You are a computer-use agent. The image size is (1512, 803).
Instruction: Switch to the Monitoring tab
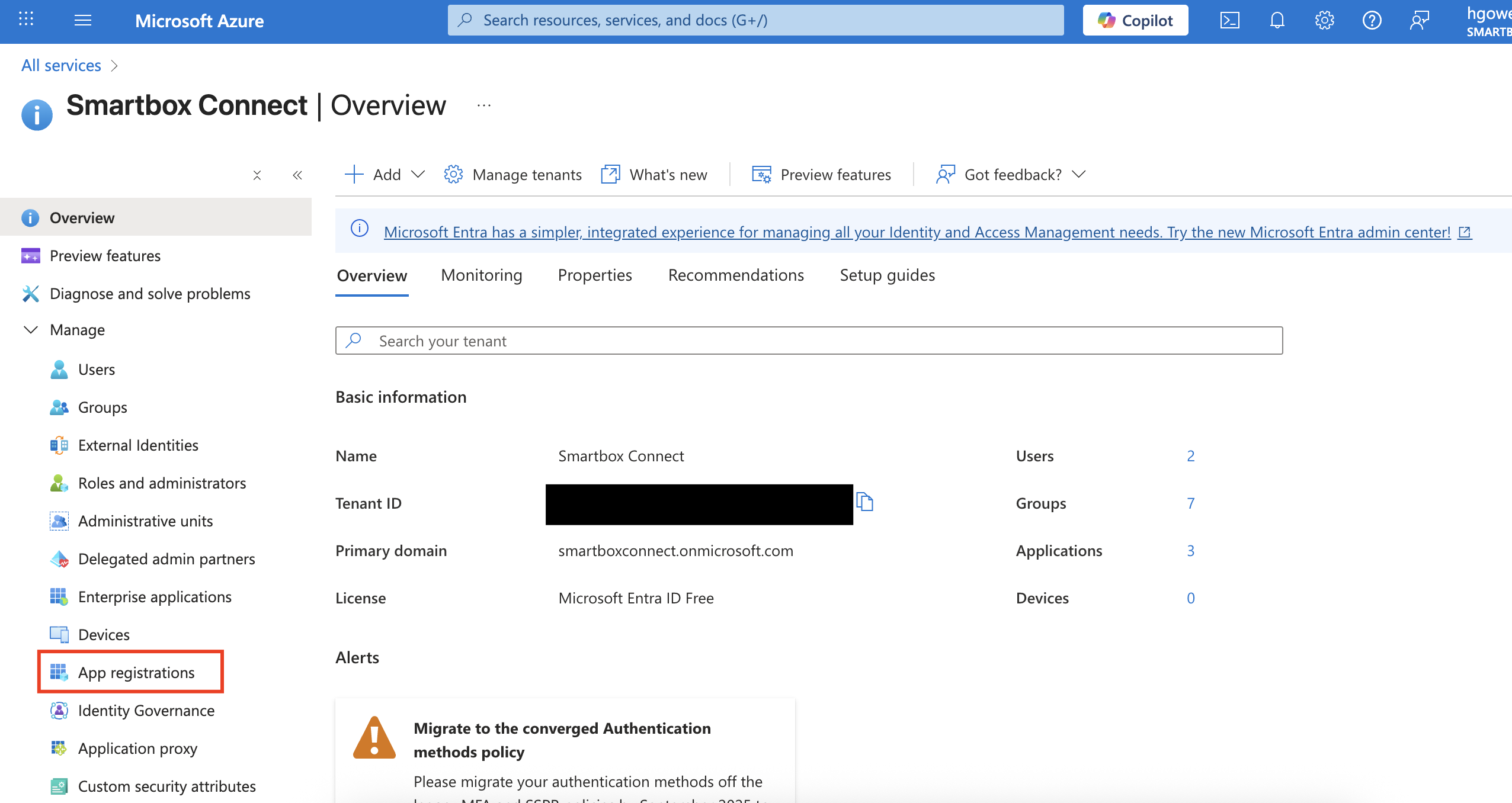click(x=481, y=275)
